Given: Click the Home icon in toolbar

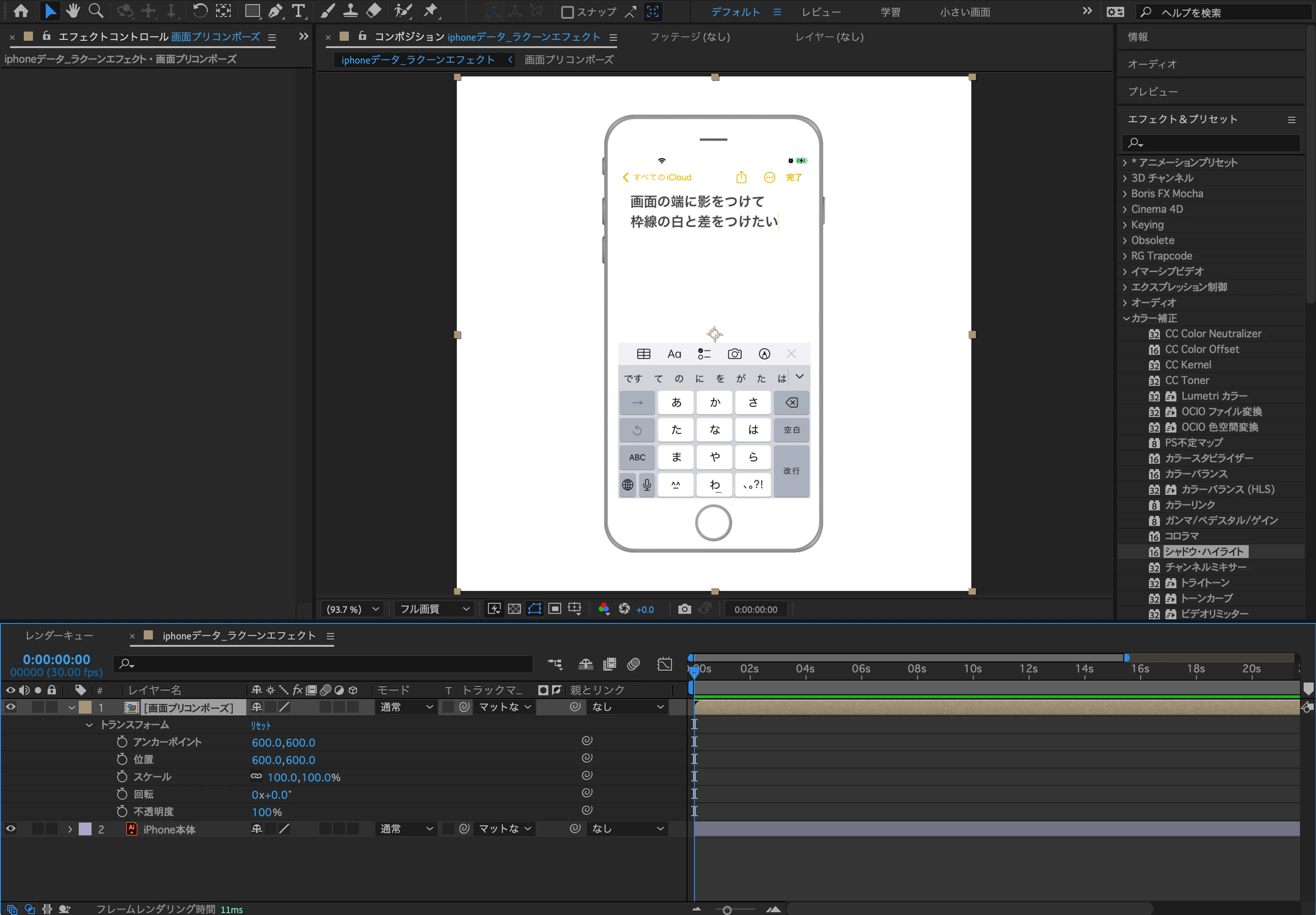Looking at the screenshot, I should tap(21, 11).
